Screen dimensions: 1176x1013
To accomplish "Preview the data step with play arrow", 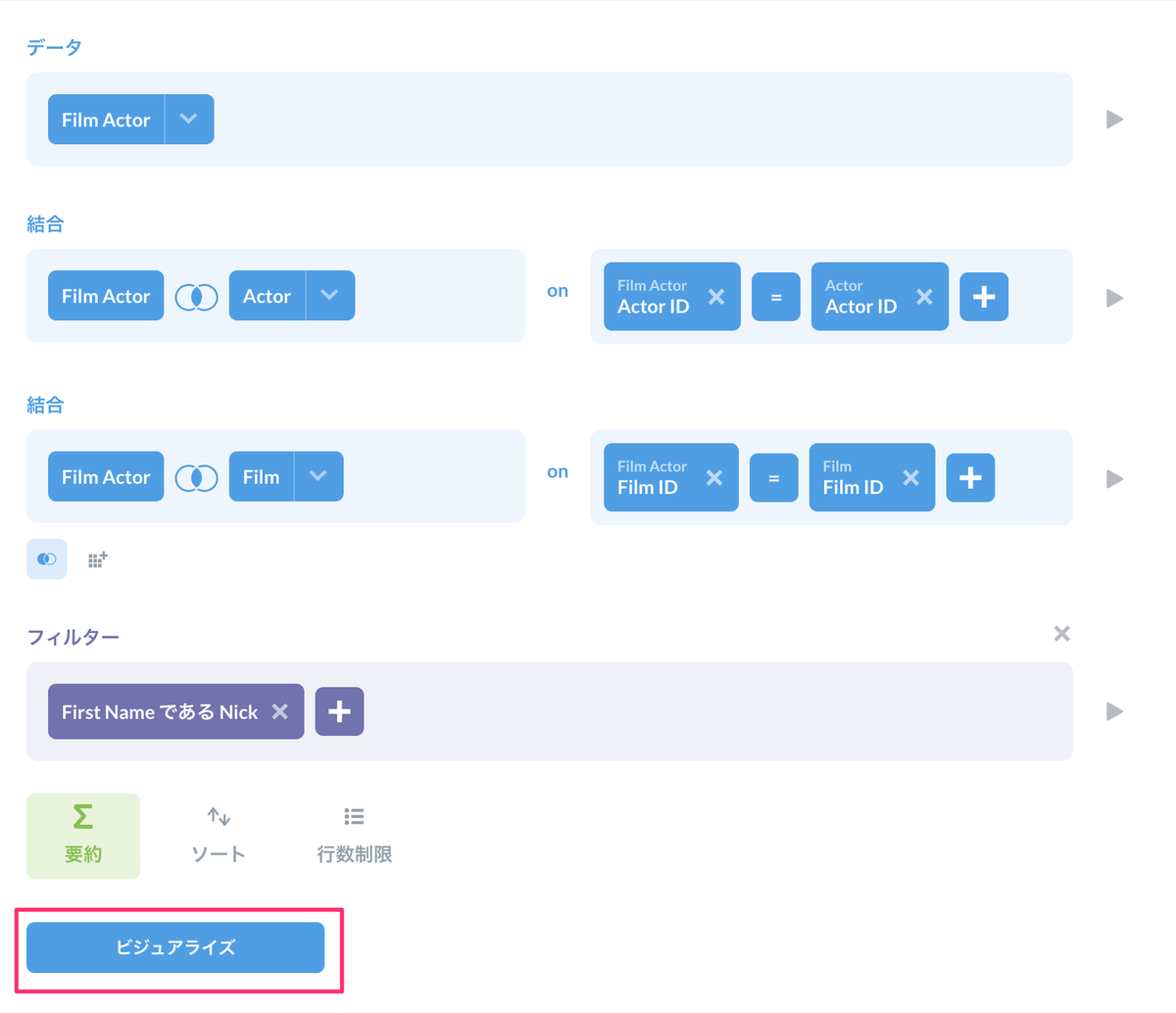I will pos(1114,120).
